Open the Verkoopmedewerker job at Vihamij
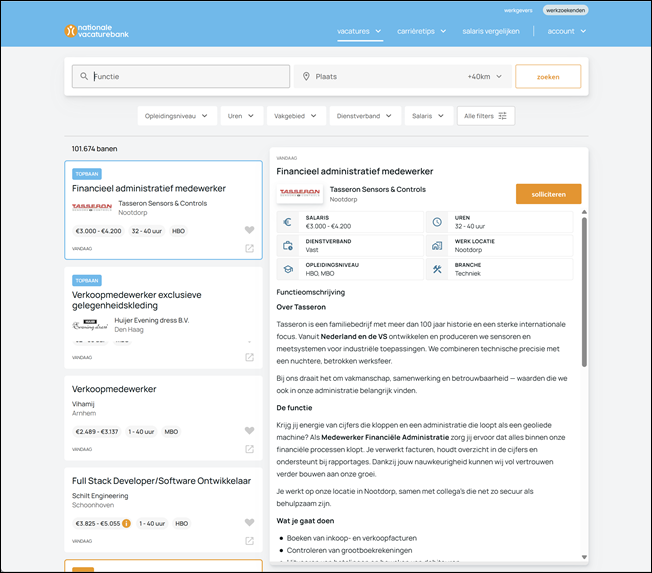The width and height of the screenshot is (652, 573). [114, 389]
